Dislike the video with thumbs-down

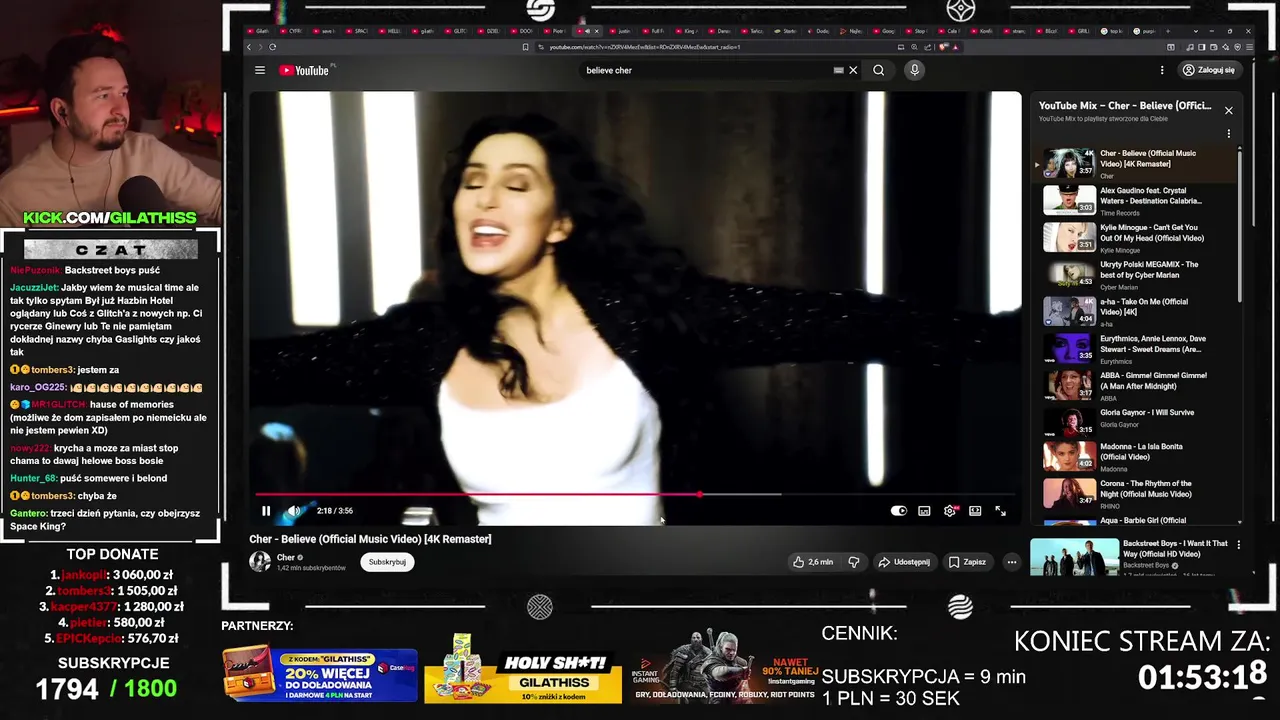coord(853,562)
